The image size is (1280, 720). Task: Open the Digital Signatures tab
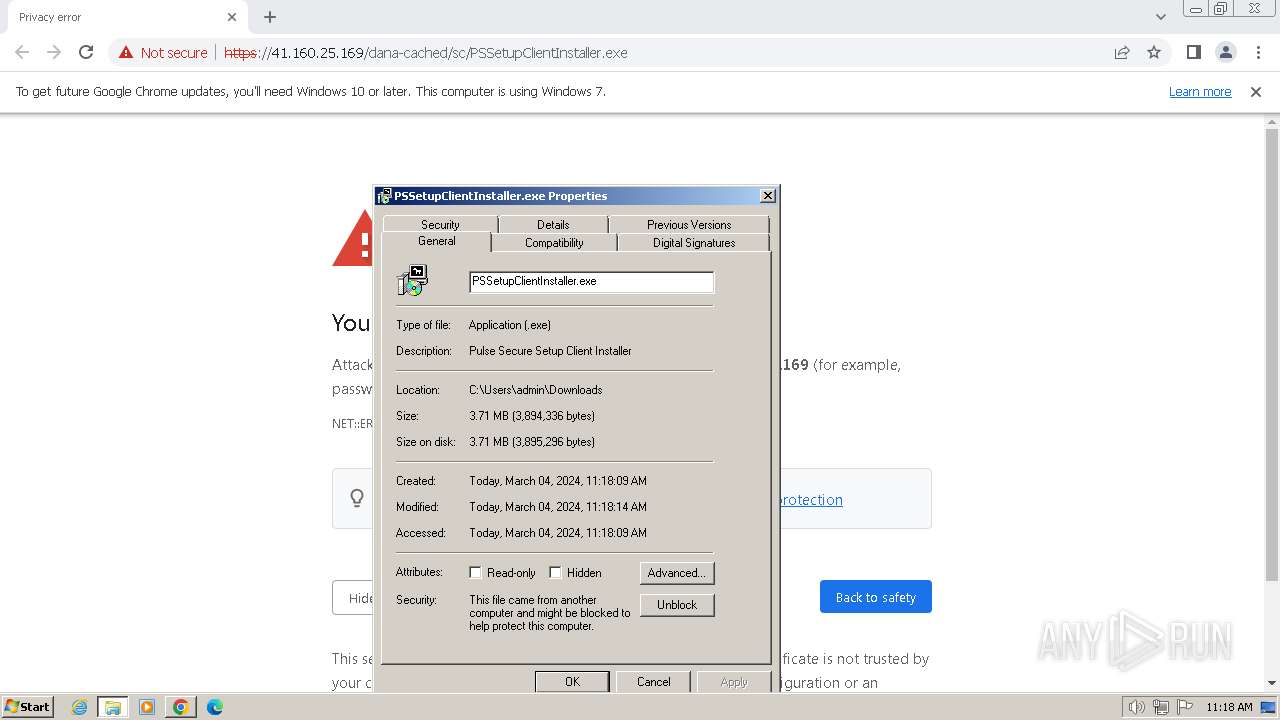pos(694,243)
